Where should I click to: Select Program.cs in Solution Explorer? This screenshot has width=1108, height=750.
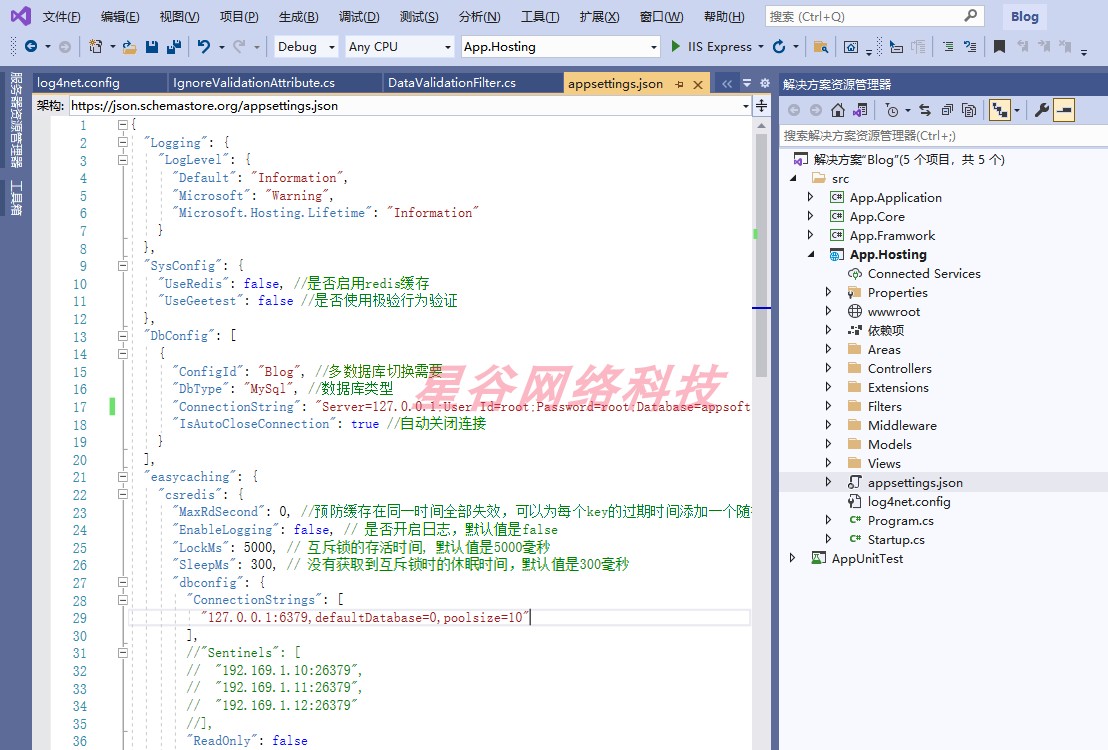coord(900,520)
